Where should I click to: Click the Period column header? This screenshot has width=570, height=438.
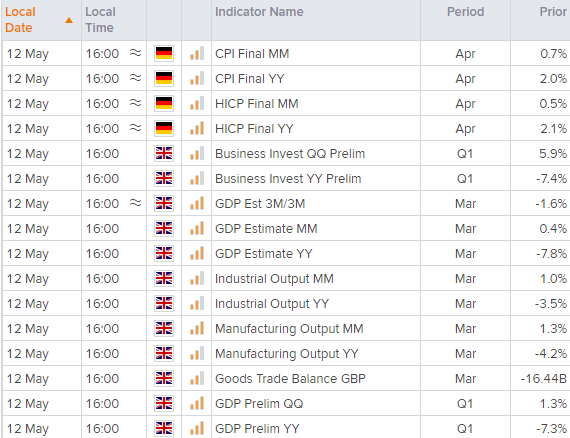(x=465, y=12)
